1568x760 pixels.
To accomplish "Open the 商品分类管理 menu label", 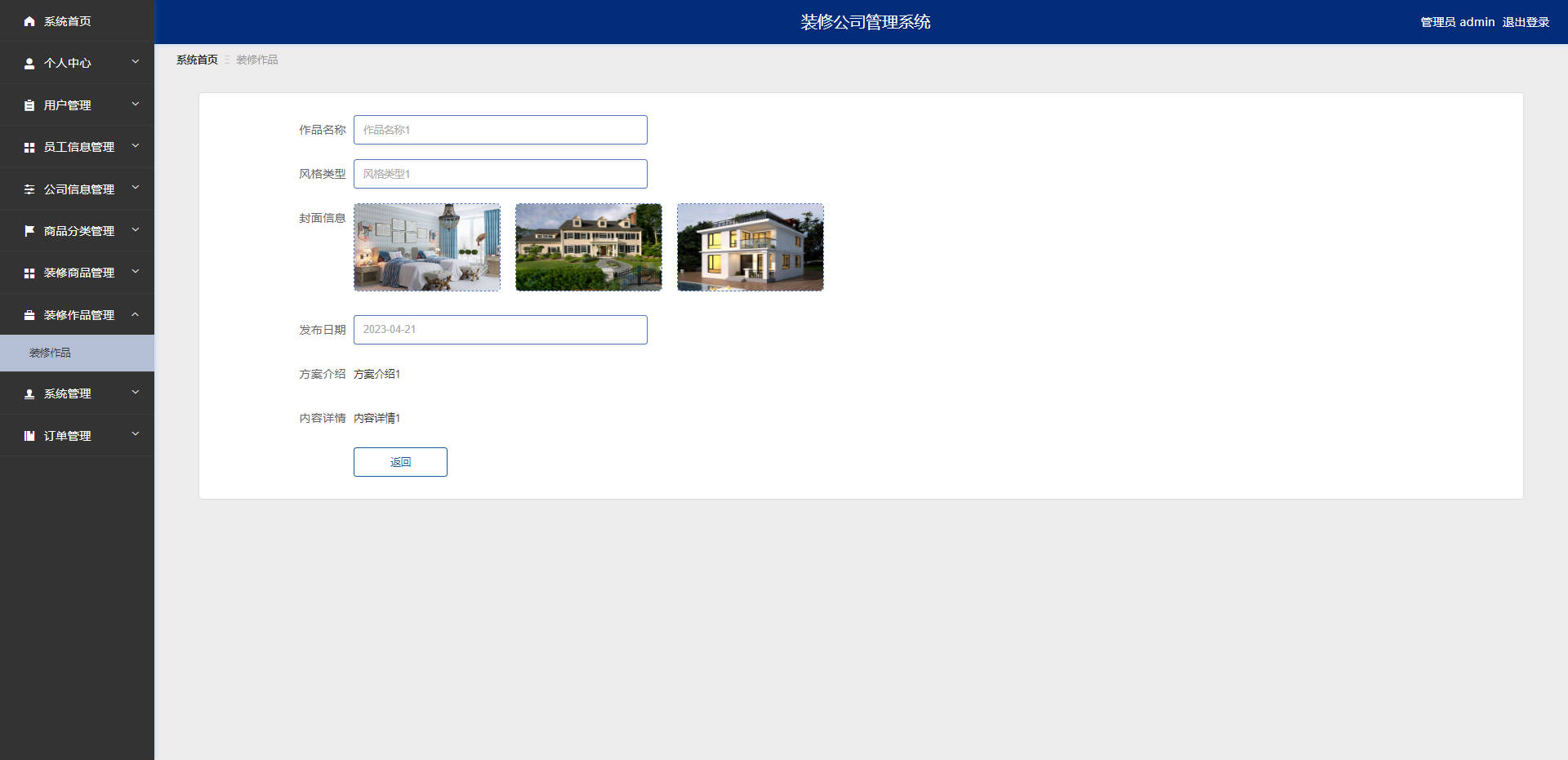I will click(79, 231).
